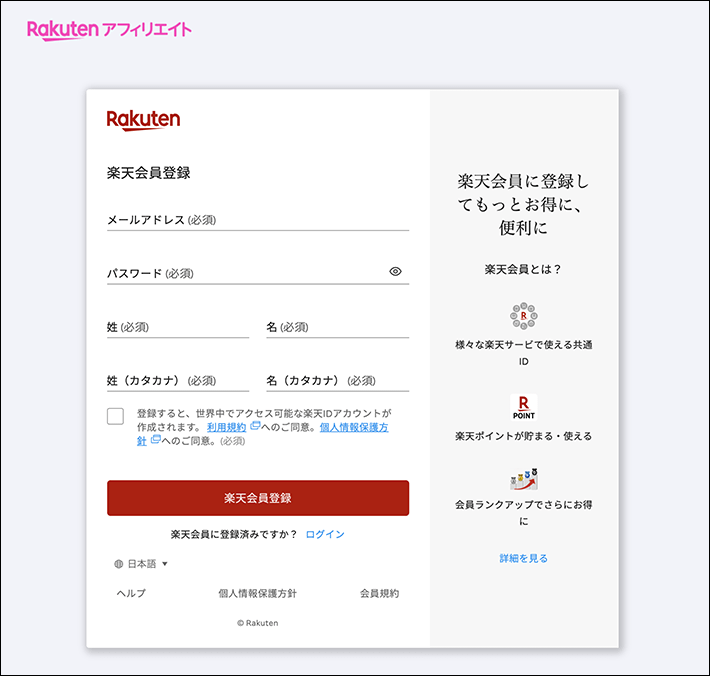
Task: Click the メールアドレス input field
Action: tap(258, 220)
